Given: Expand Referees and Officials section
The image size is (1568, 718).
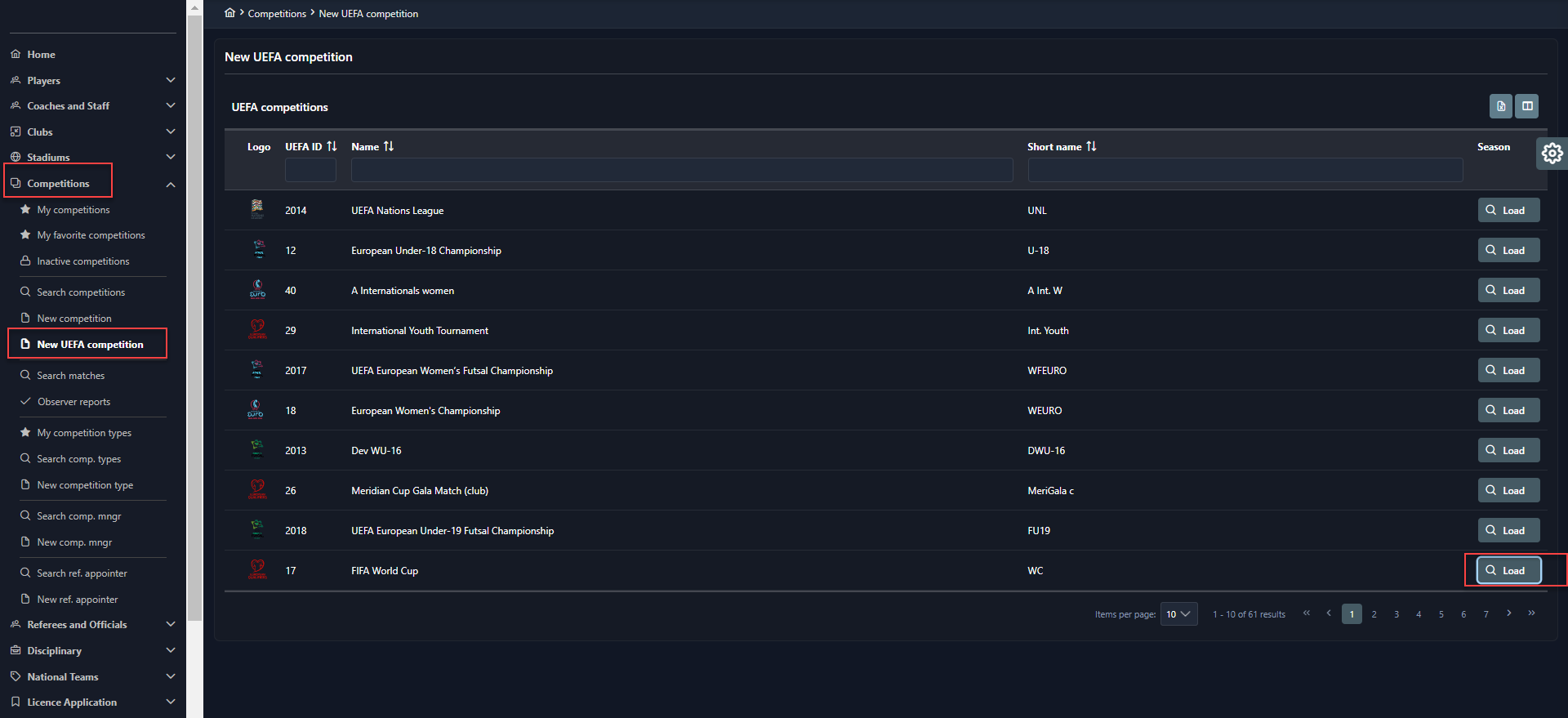Looking at the screenshot, I should (170, 625).
